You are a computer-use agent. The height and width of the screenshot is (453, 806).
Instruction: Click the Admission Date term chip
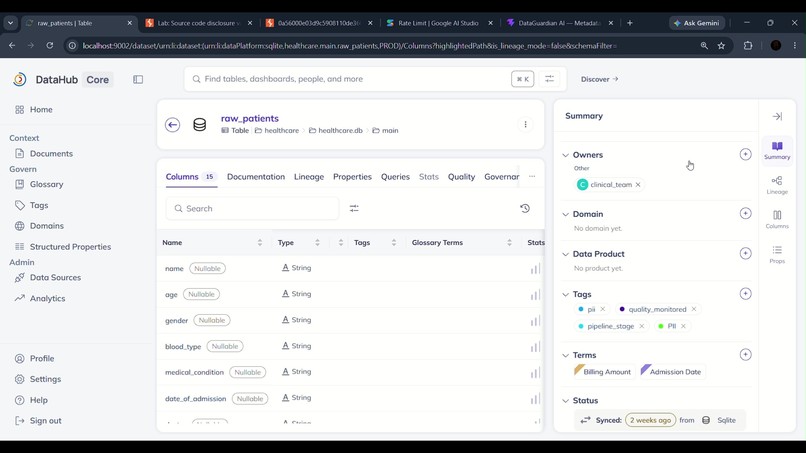(x=671, y=371)
